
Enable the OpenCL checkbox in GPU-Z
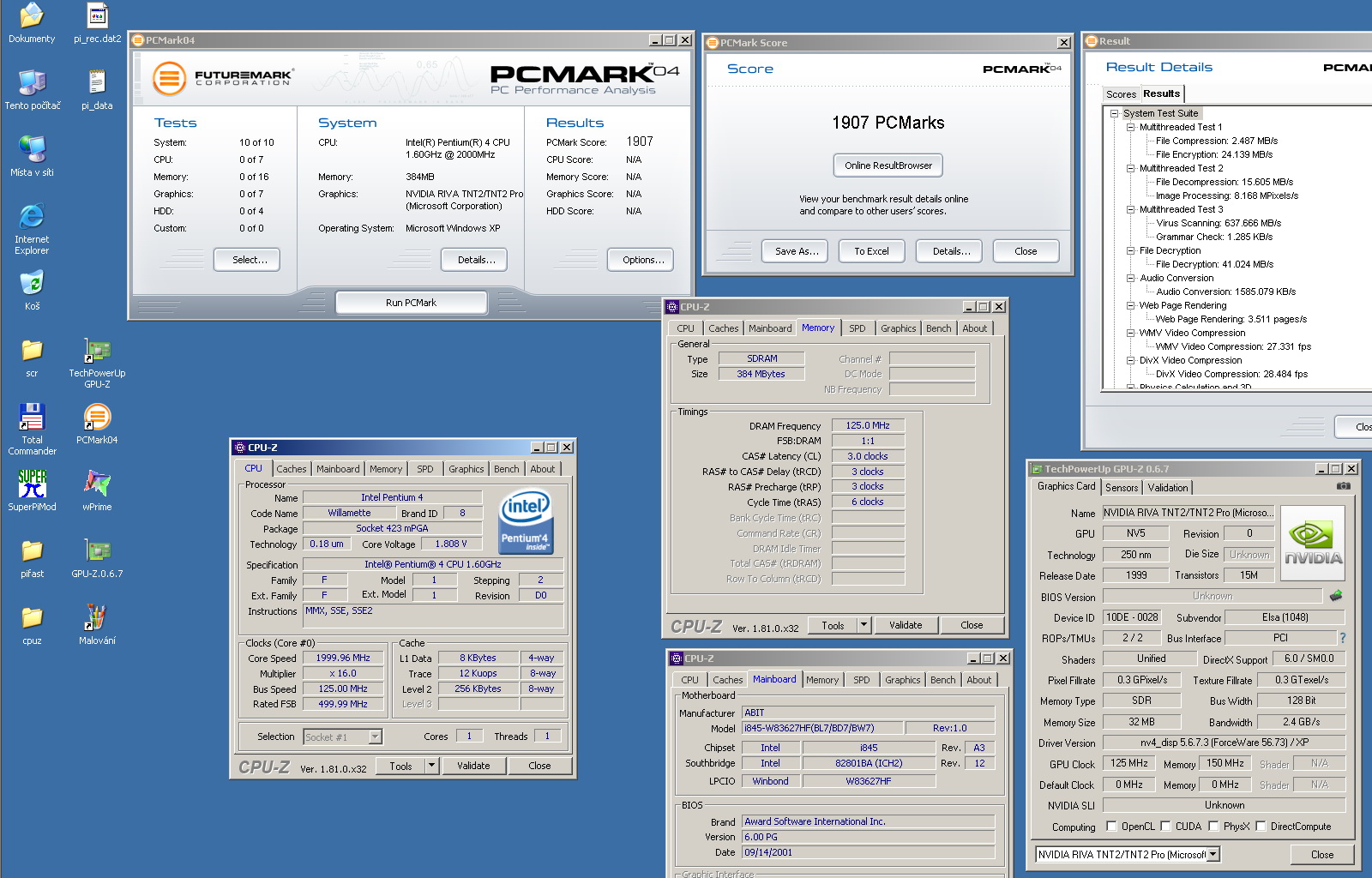tap(1111, 827)
